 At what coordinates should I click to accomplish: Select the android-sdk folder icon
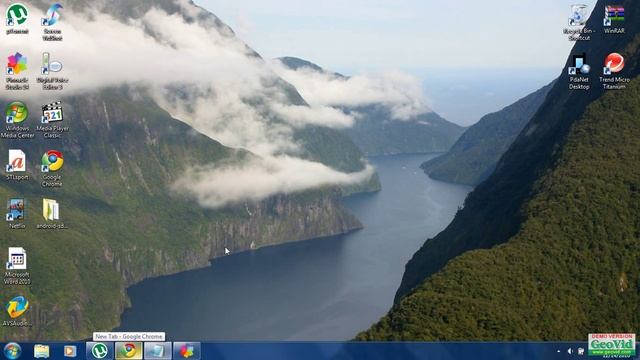coord(52,213)
